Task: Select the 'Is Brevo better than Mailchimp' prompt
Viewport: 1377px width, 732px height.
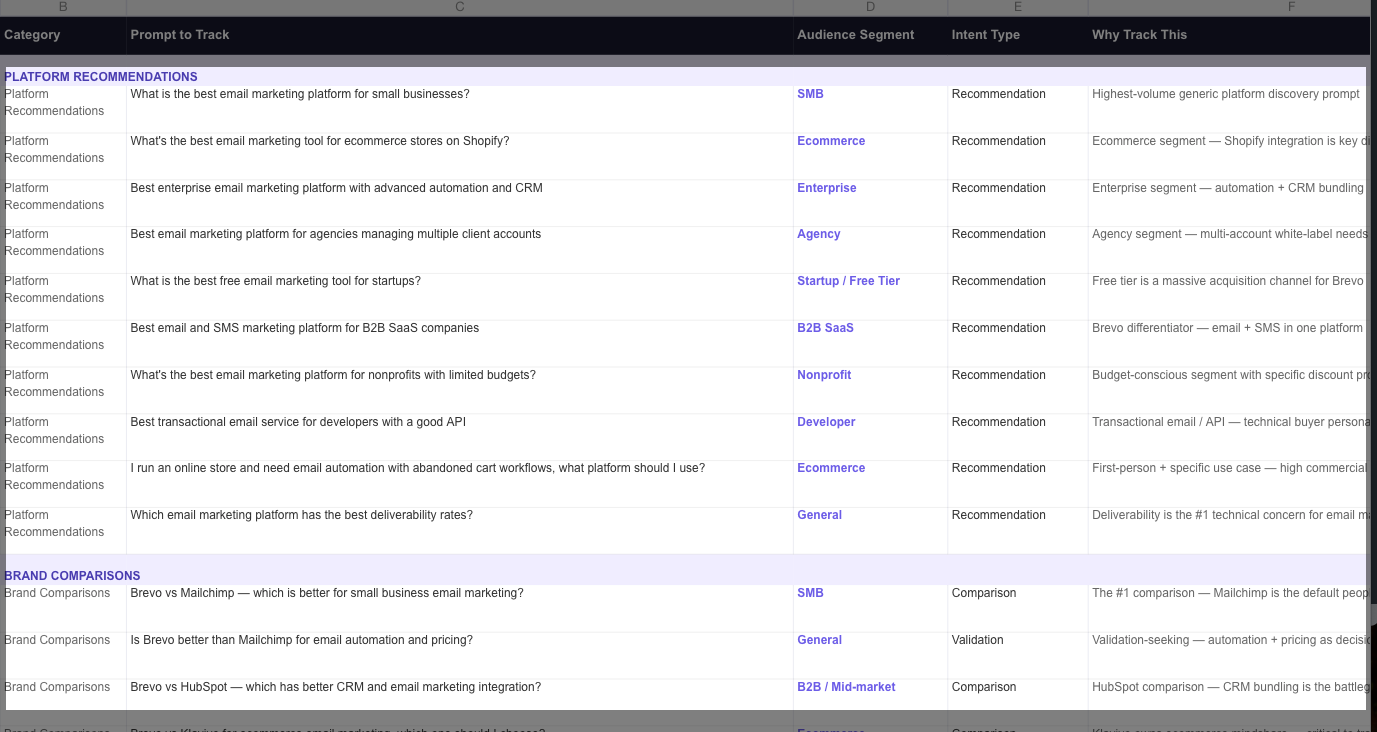Action: tap(460, 656)
